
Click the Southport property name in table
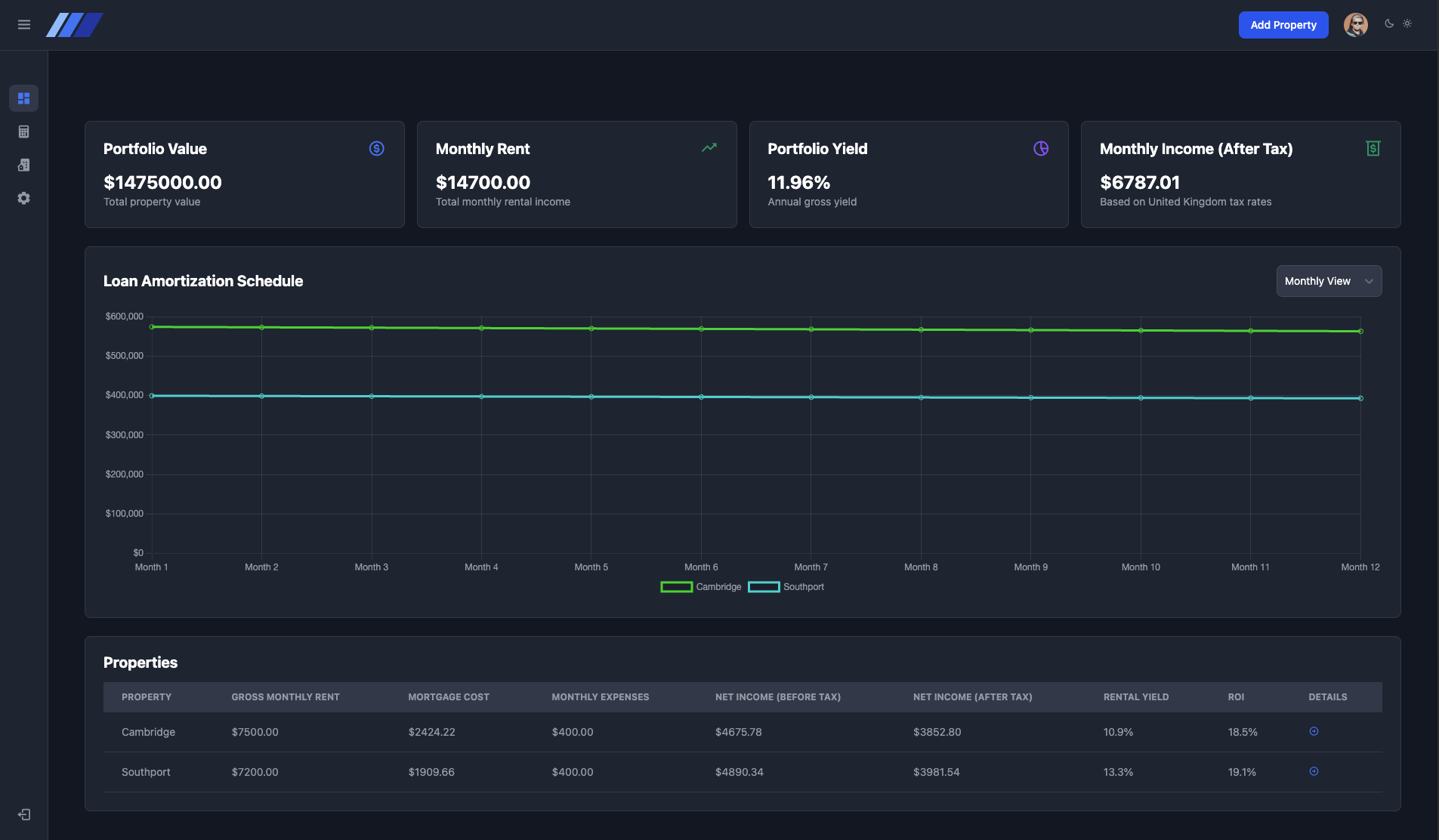[146, 772]
